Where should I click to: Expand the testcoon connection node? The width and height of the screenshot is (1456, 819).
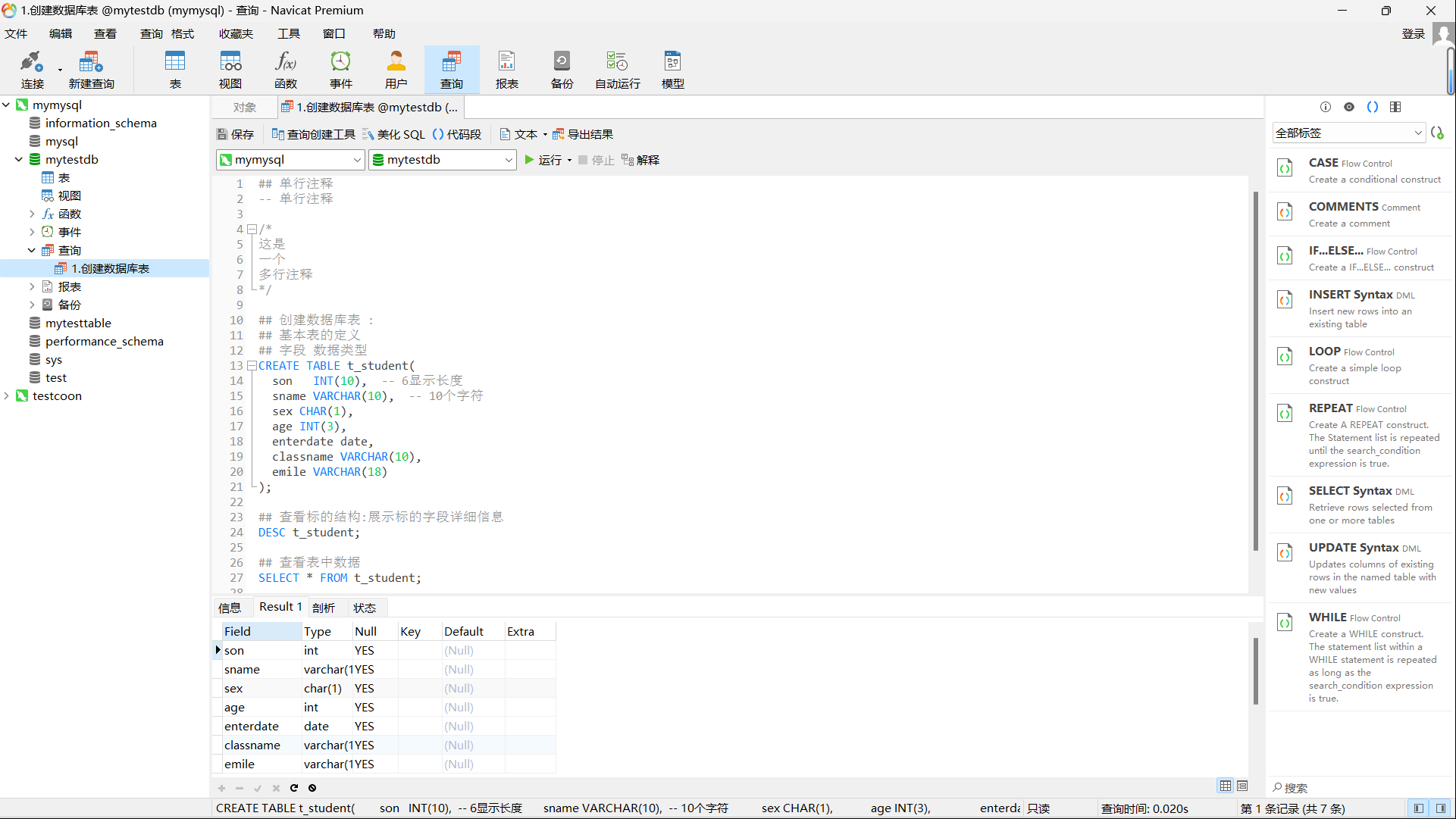coord(7,395)
